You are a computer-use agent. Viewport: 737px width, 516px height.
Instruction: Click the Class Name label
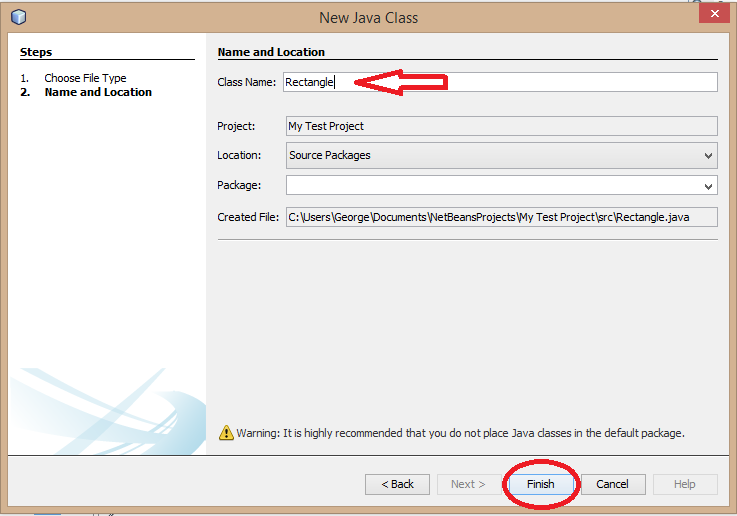pos(246,82)
